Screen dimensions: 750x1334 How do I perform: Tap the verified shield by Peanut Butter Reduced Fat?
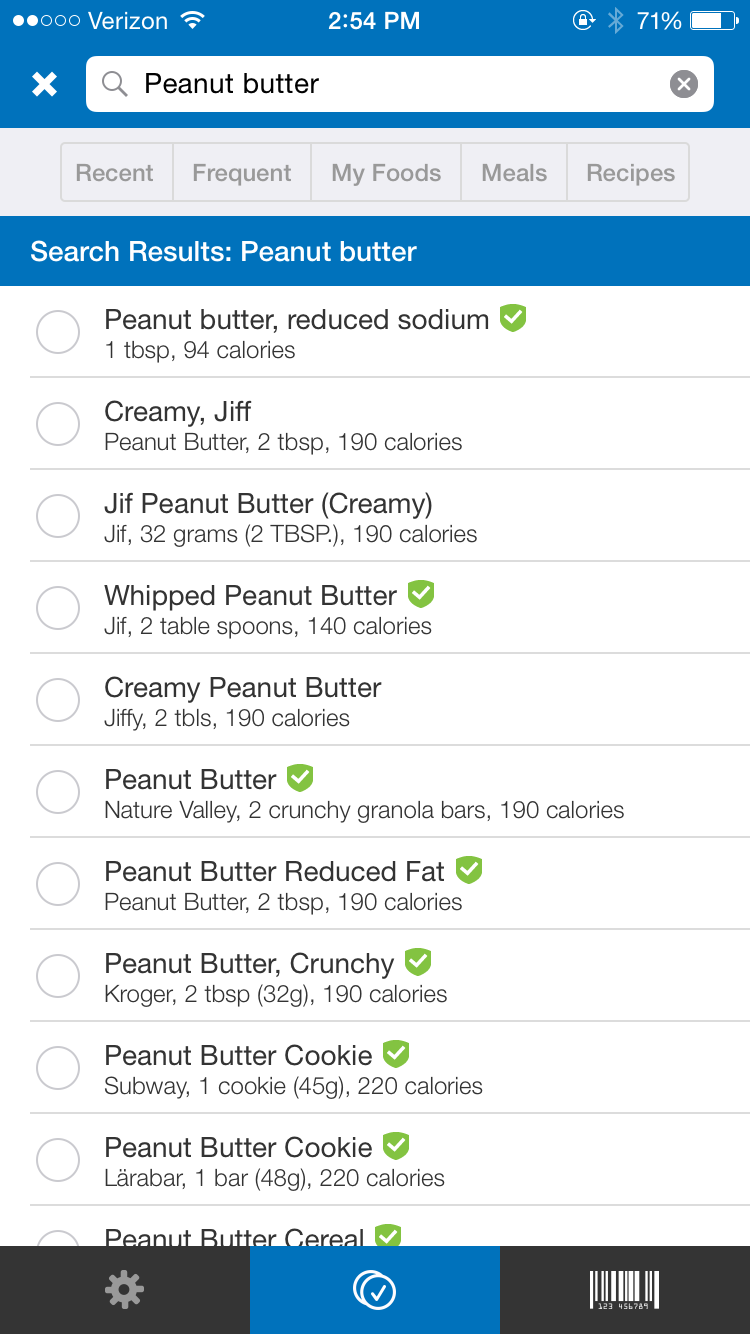pyautogui.click(x=469, y=870)
